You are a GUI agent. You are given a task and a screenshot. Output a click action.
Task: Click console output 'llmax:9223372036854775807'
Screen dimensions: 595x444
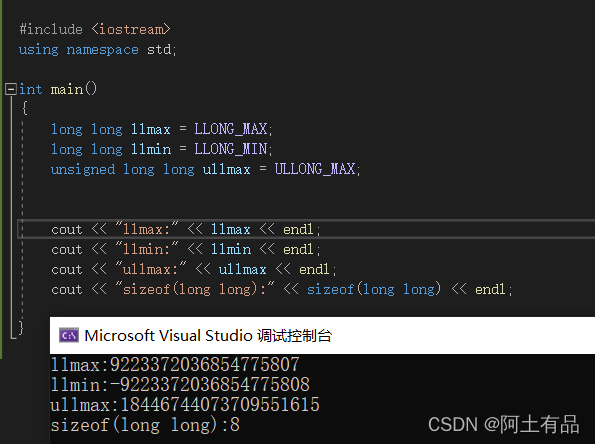pos(175,365)
